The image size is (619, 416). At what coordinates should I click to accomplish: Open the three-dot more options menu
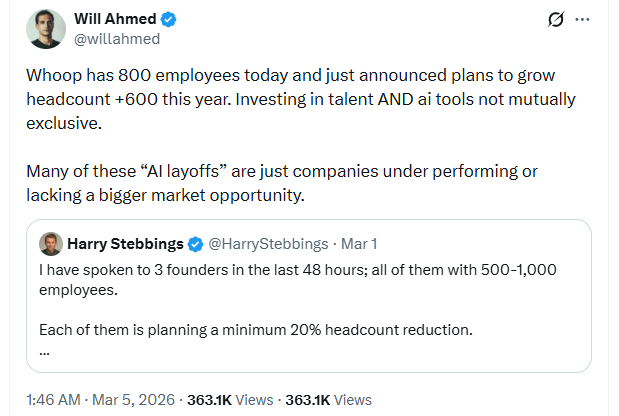pos(584,20)
